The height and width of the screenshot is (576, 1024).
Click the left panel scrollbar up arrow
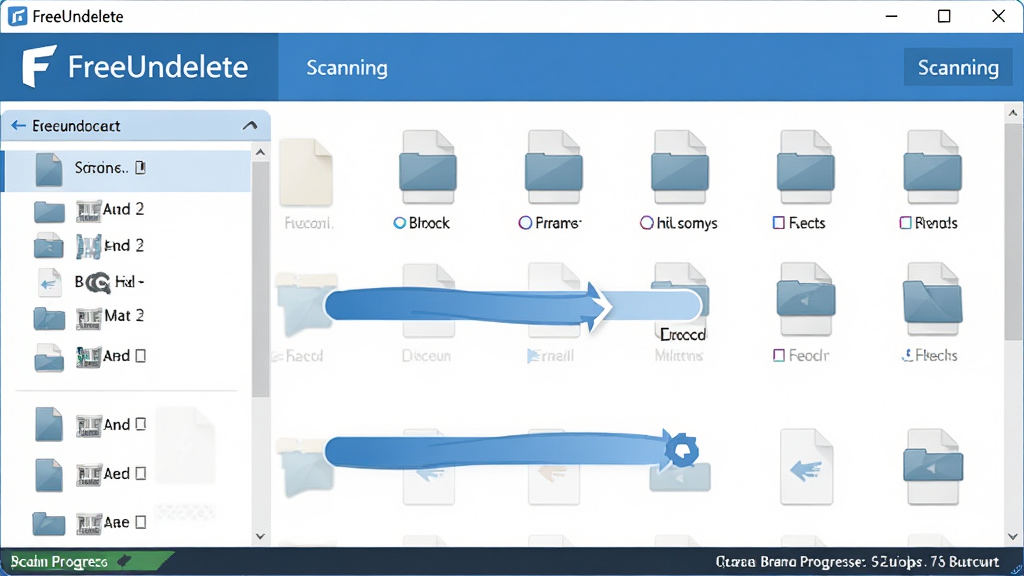pos(261,153)
